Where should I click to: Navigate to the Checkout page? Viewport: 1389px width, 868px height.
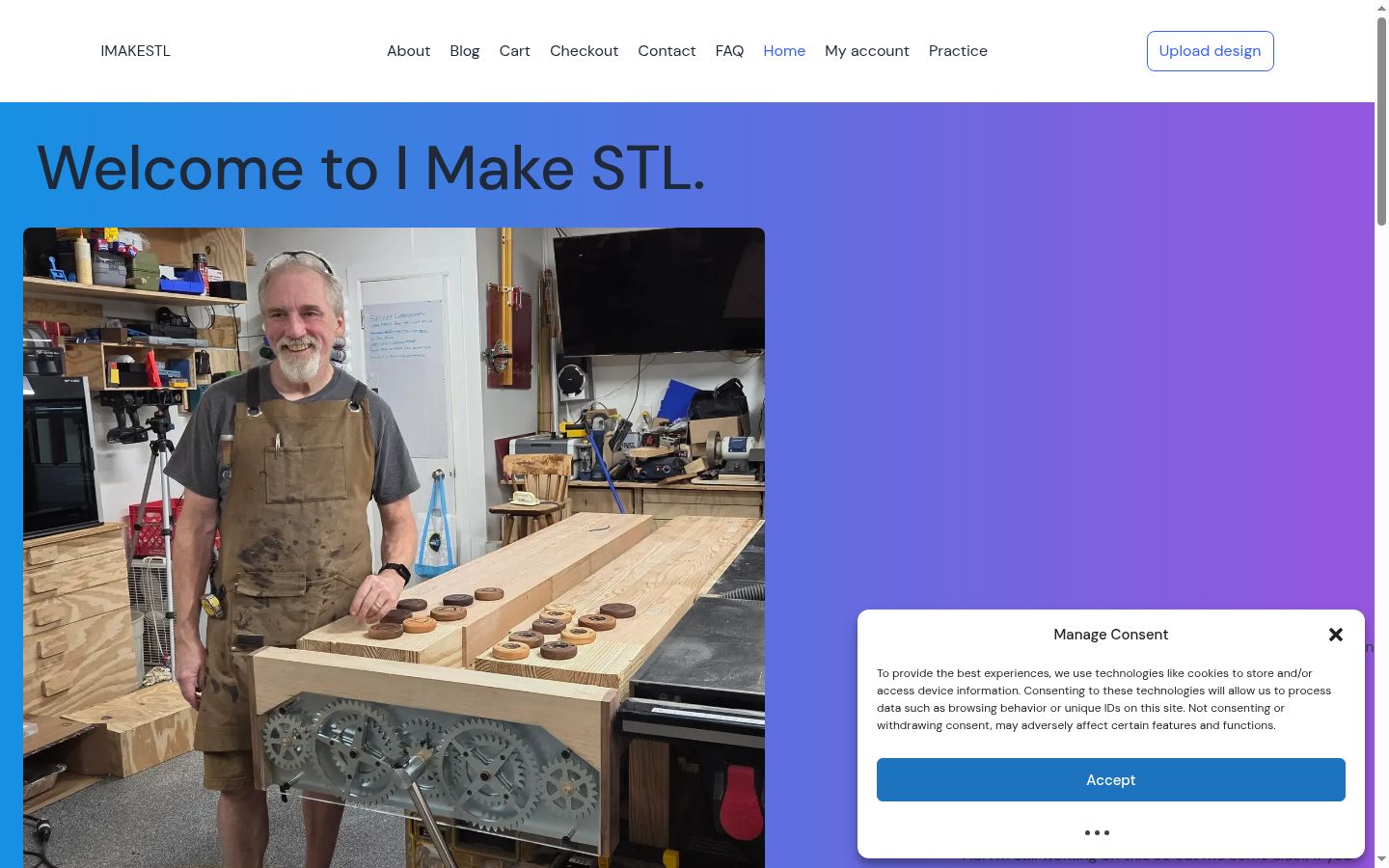[x=584, y=51]
